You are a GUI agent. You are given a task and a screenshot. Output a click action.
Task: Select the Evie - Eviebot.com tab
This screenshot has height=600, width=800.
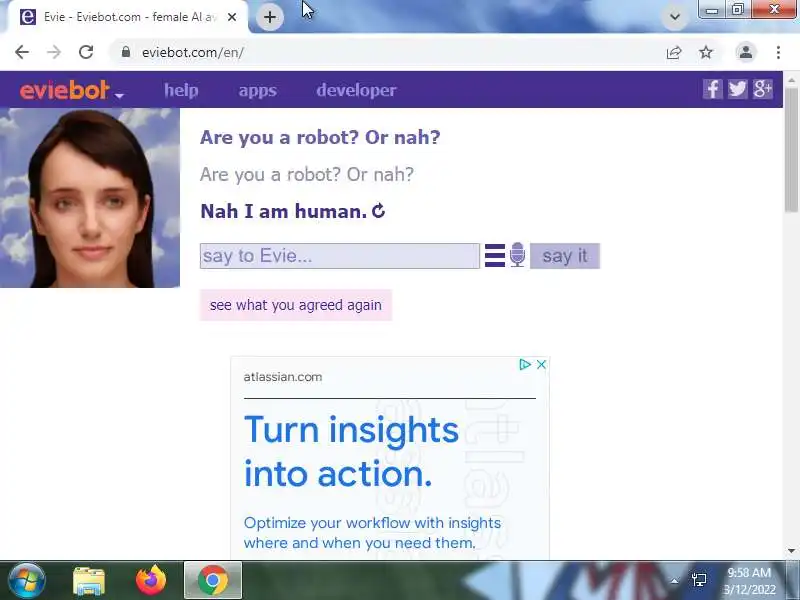point(128,17)
